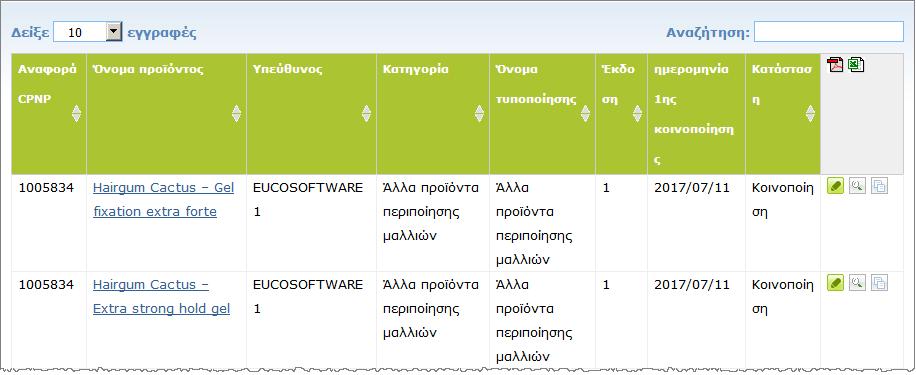Sort by Όνομα τυποποίησης column
The image size is (916, 375).
tap(585, 113)
